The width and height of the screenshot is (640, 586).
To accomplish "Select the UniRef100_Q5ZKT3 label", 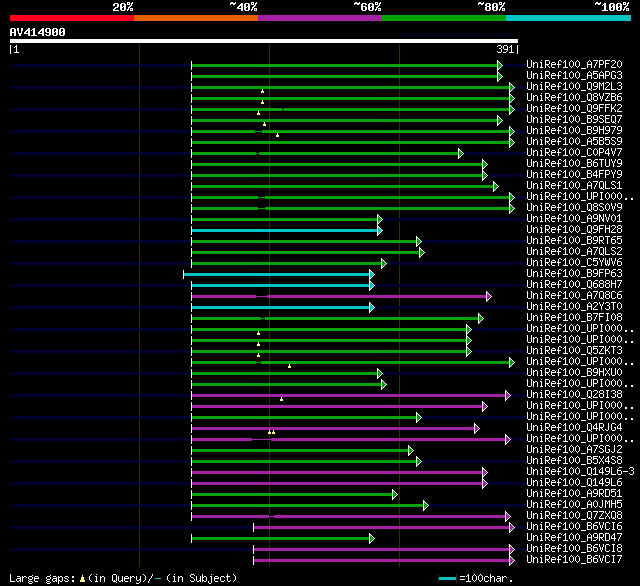I will coord(574,351).
